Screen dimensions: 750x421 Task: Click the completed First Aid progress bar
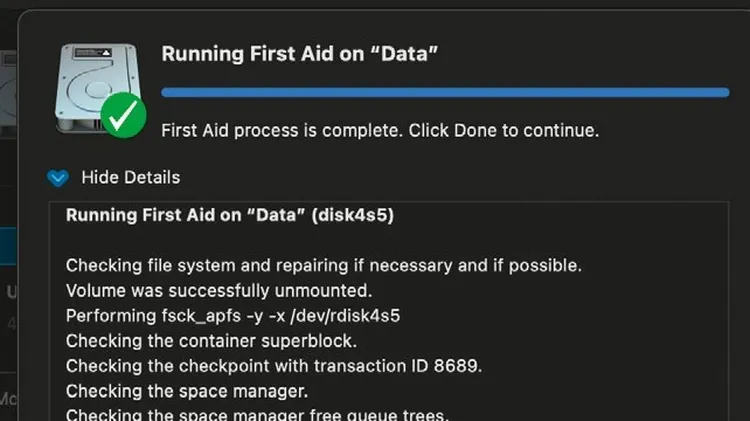click(445, 92)
